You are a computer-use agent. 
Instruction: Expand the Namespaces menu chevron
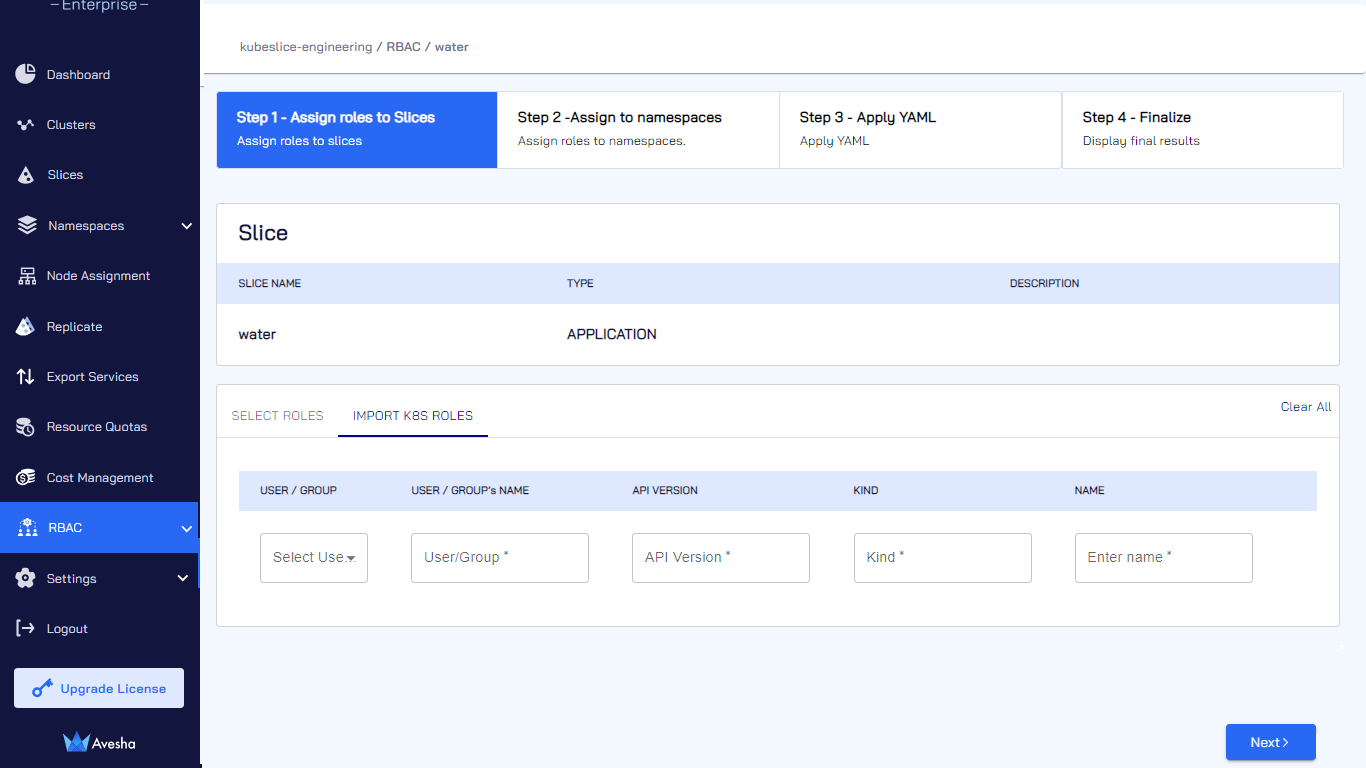pos(186,226)
